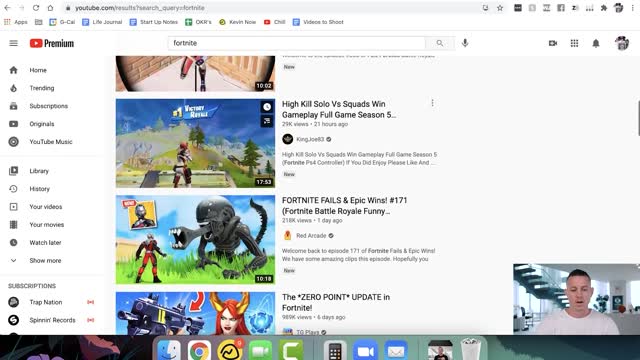Open FORTNITE FAILS & Epic Wins #171 title
This screenshot has width=640, height=360.
[x=344, y=206]
